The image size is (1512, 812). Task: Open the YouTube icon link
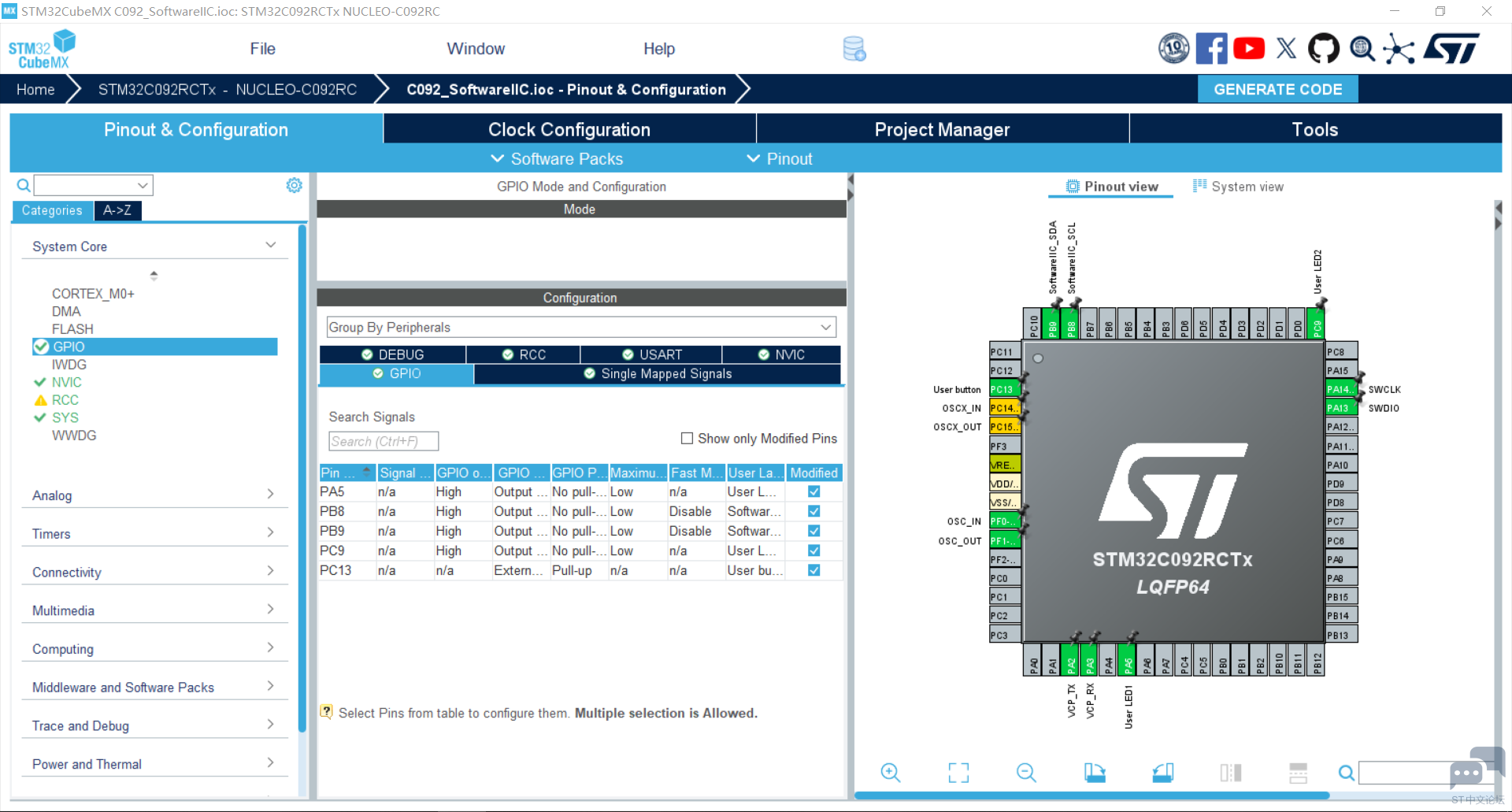1249,49
